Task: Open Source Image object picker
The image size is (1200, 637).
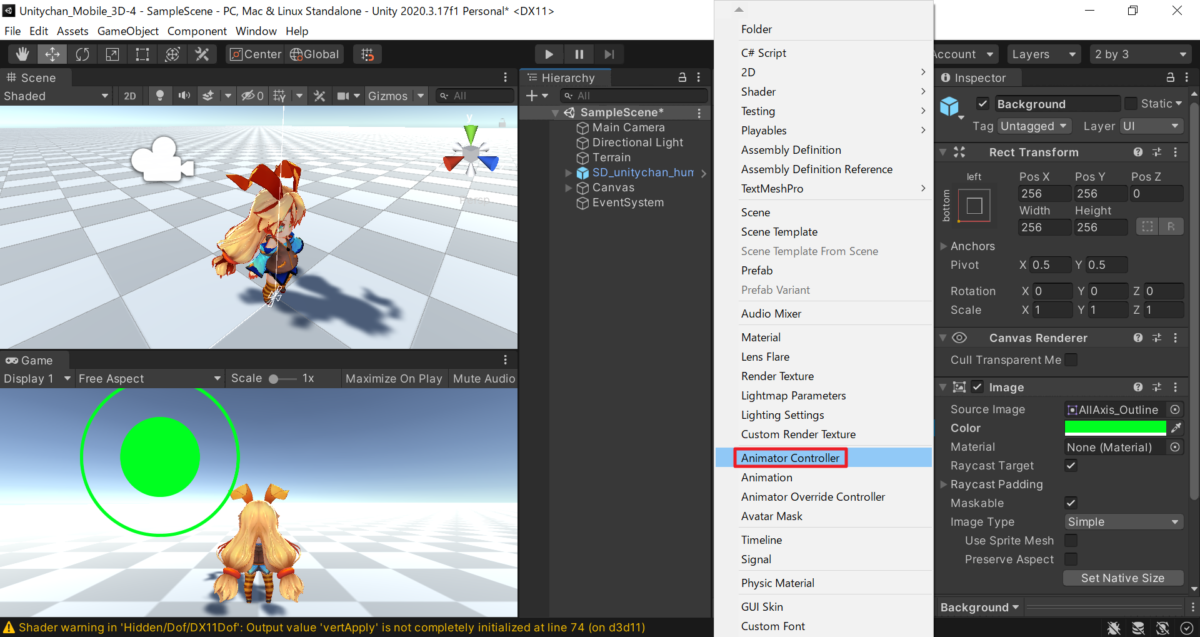Action: (1175, 409)
